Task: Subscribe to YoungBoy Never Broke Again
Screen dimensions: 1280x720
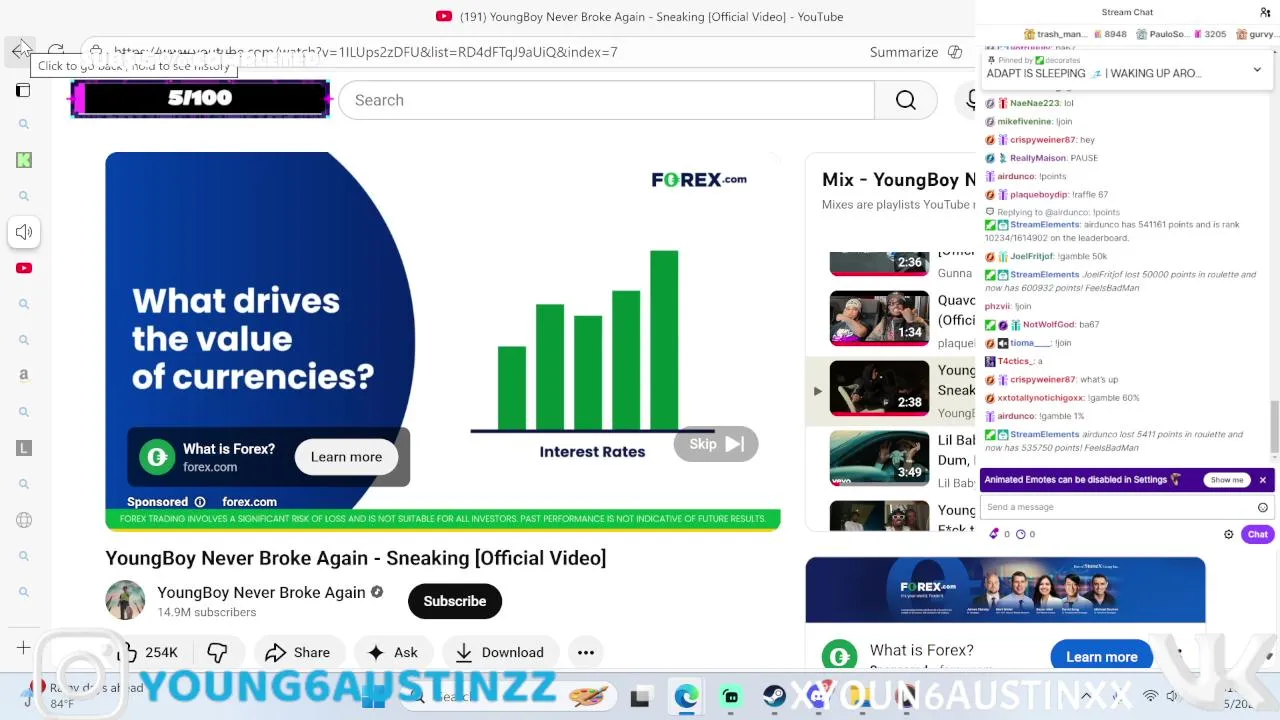Action: tap(455, 601)
